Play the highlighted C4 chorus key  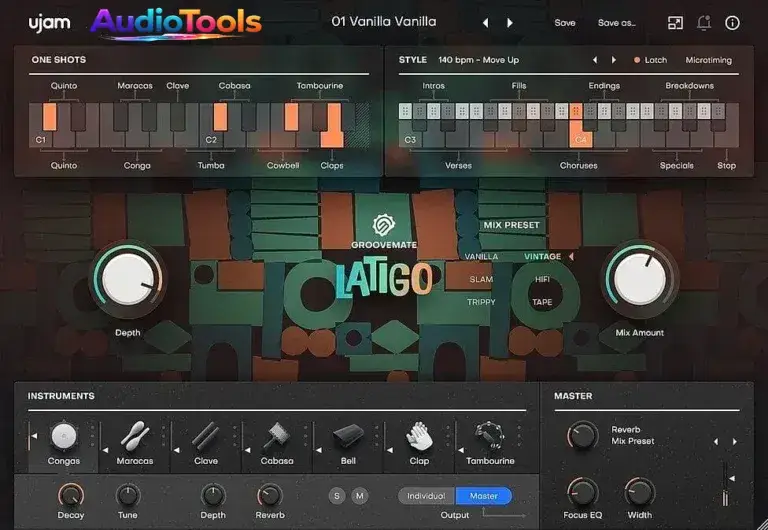pos(580,134)
